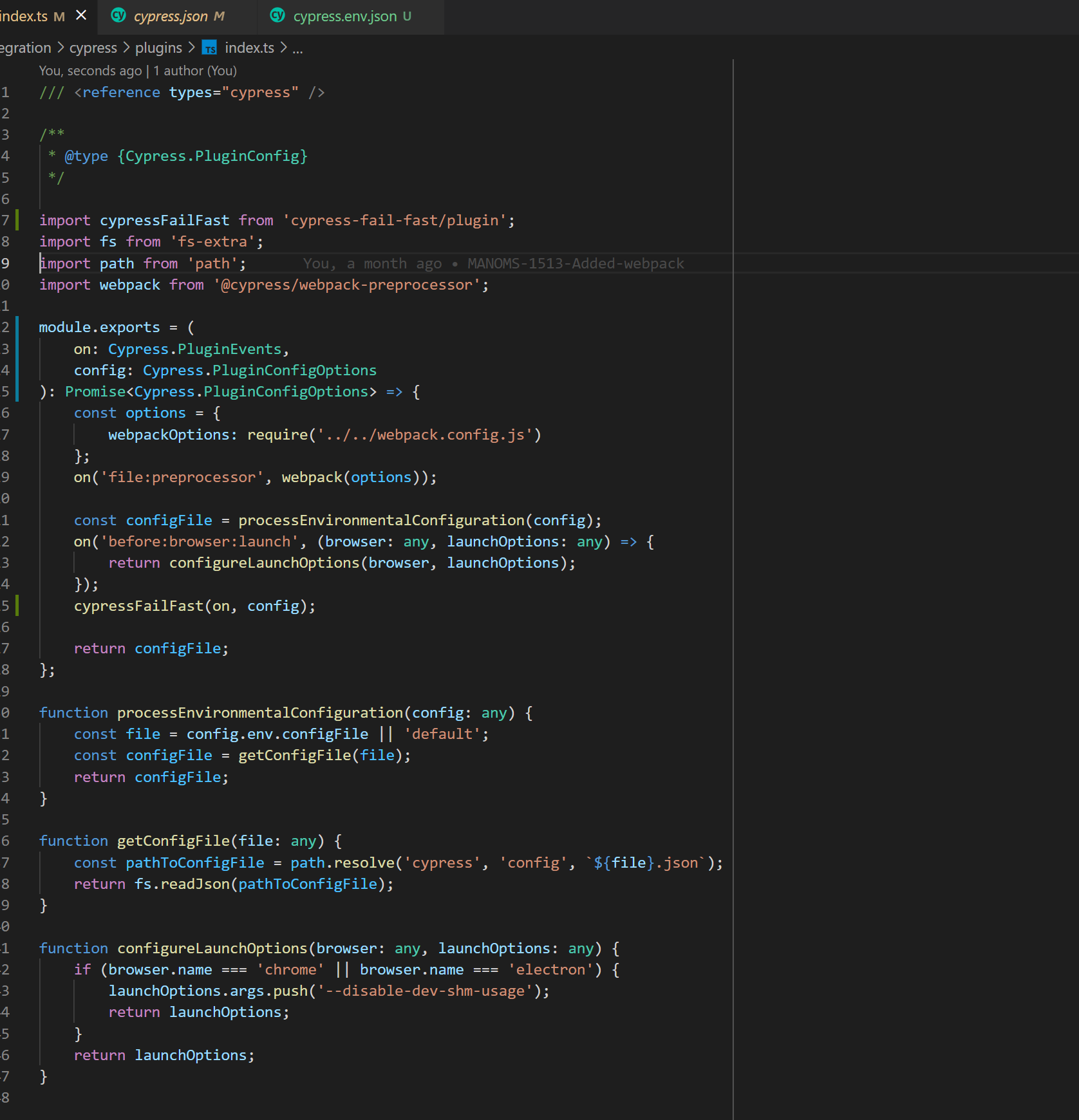Open the index.ts breadcrumb segment
This screenshot has height=1120, width=1079.
249,48
